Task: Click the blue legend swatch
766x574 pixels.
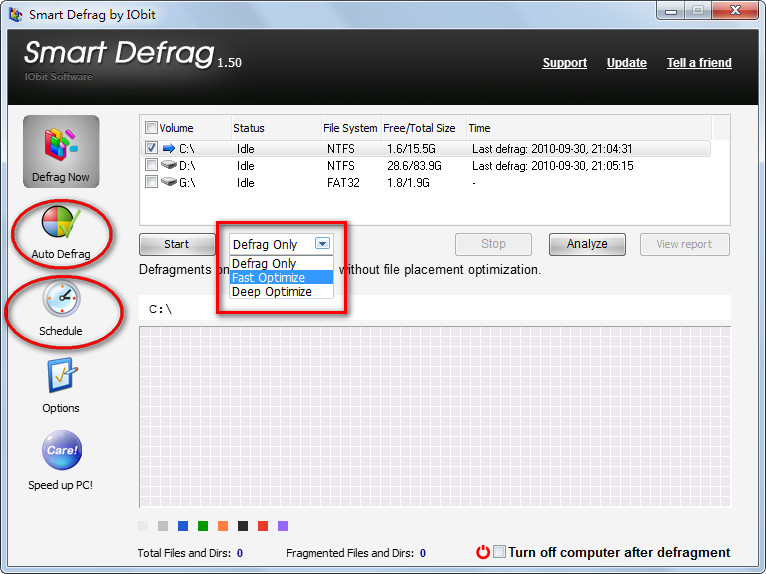Action: click(183, 526)
